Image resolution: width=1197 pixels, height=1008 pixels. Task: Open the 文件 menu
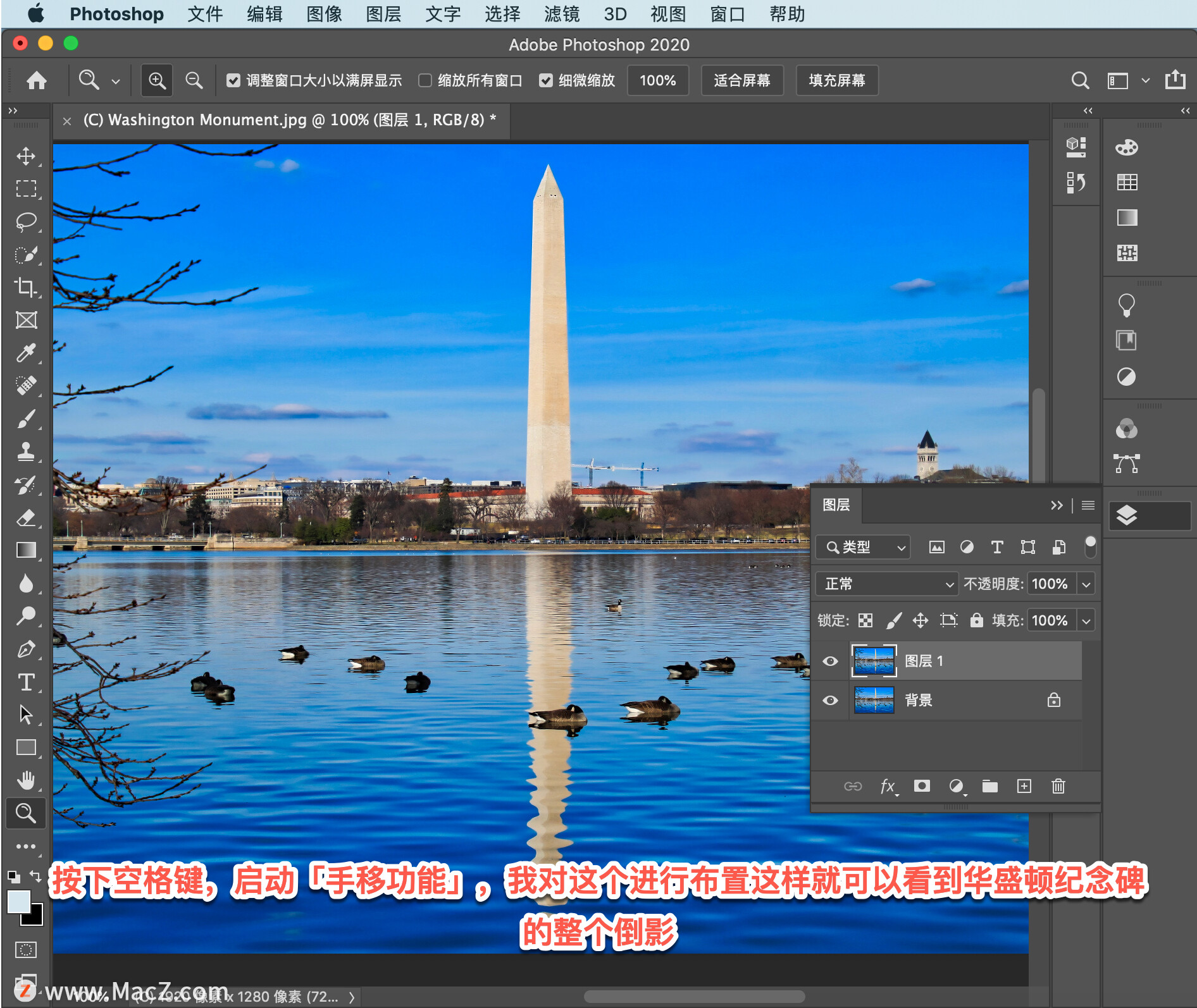coord(205,14)
